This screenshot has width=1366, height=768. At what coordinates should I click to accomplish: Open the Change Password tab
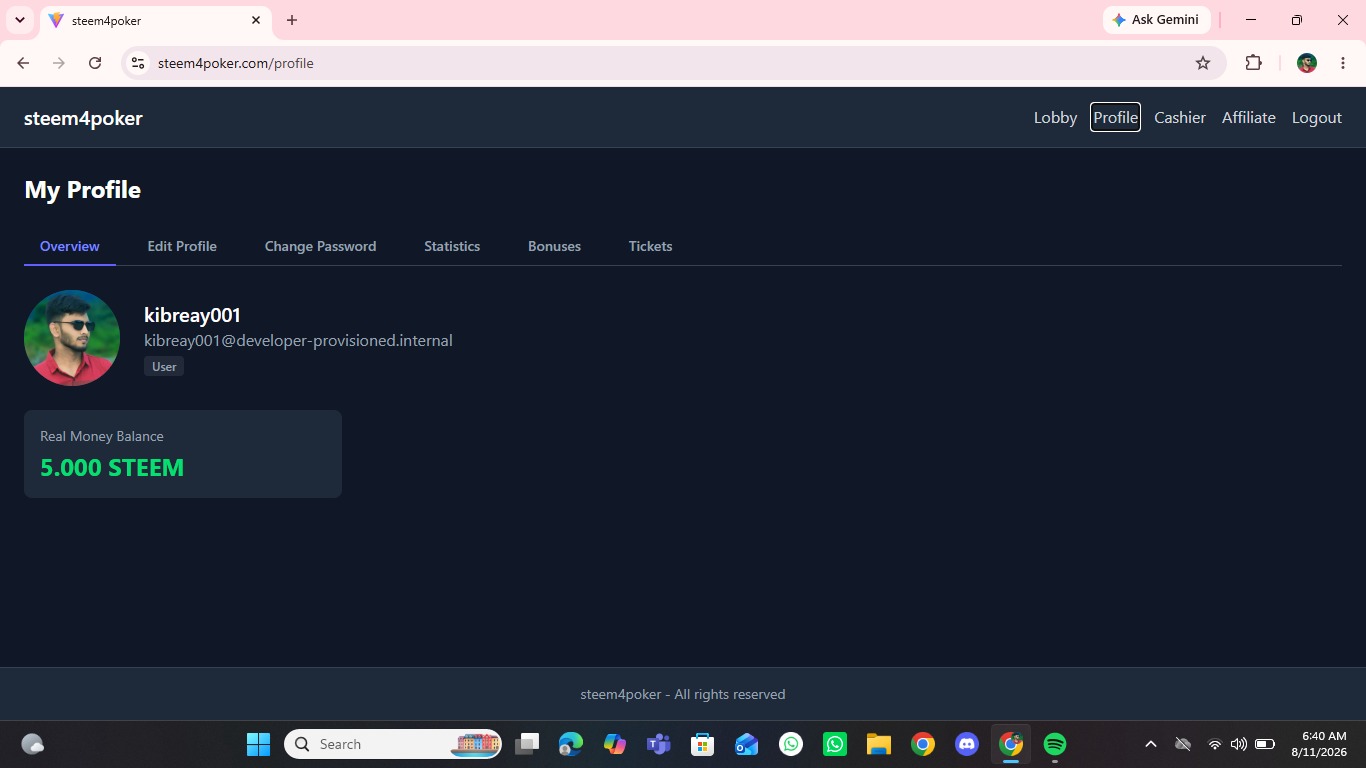pyautogui.click(x=320, y=246)
